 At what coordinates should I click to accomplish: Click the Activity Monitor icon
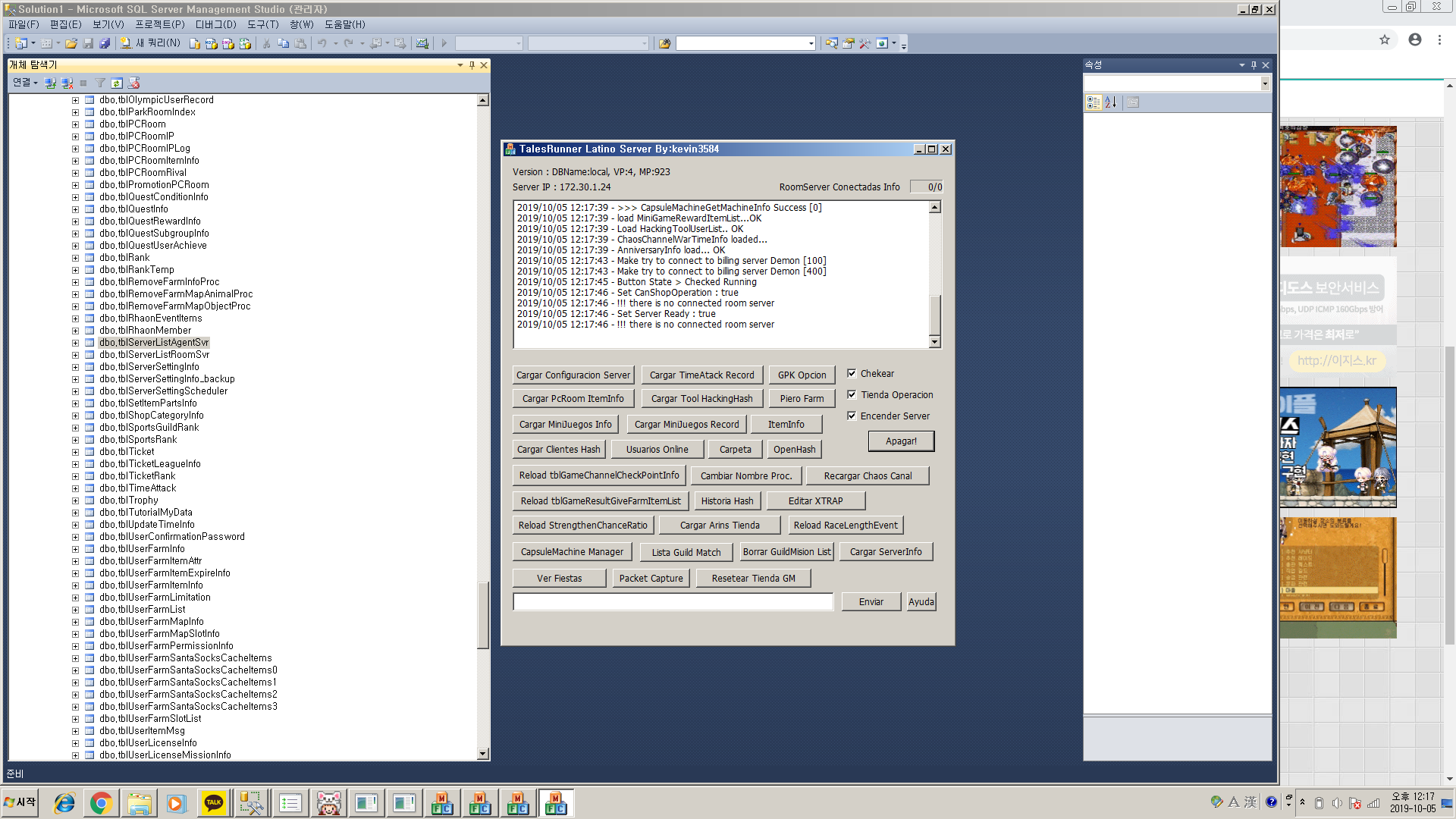[422, 43]
